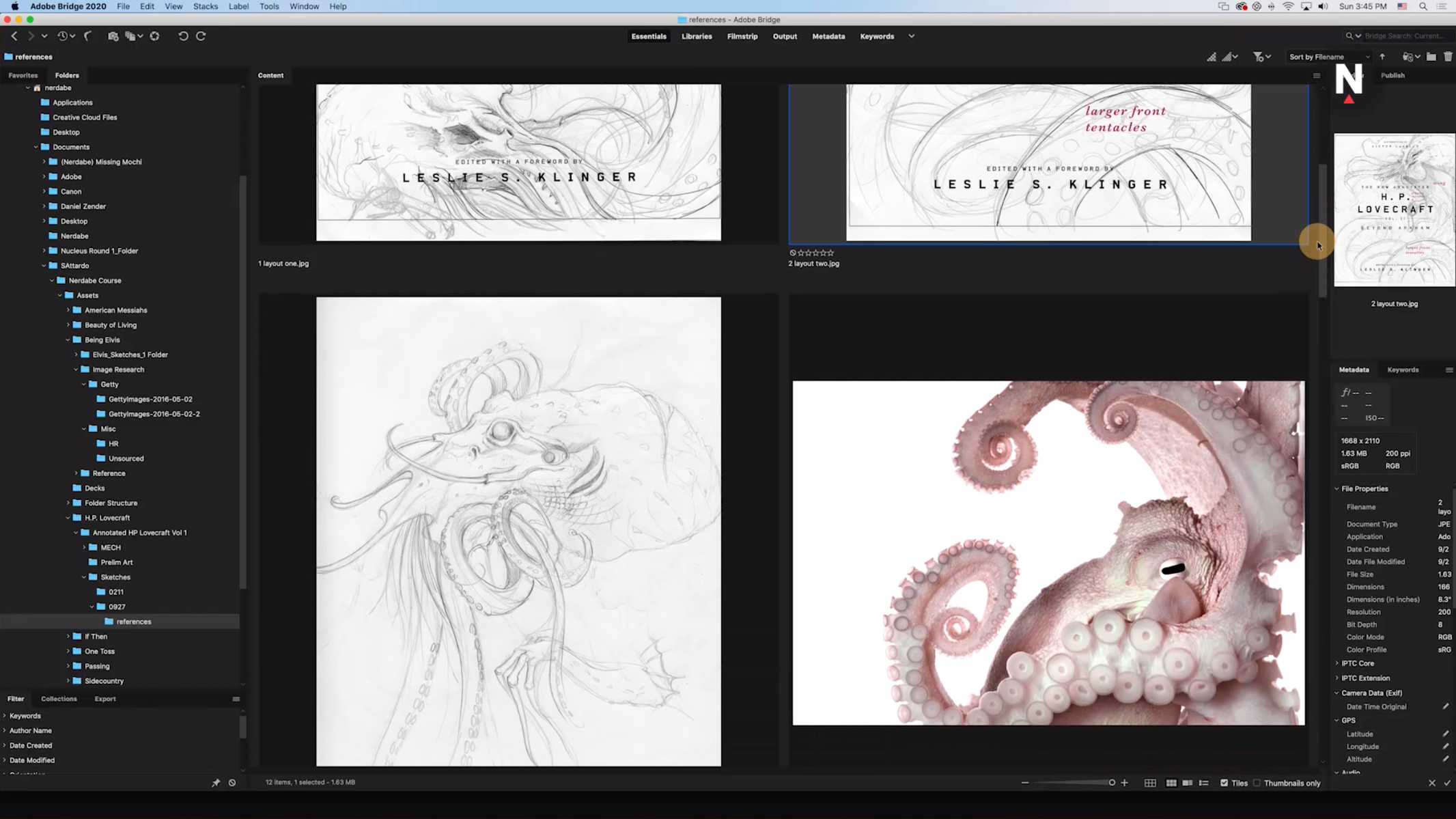
Task: Delete the selected item with trash icon
Action: (x=1448, y=57)
